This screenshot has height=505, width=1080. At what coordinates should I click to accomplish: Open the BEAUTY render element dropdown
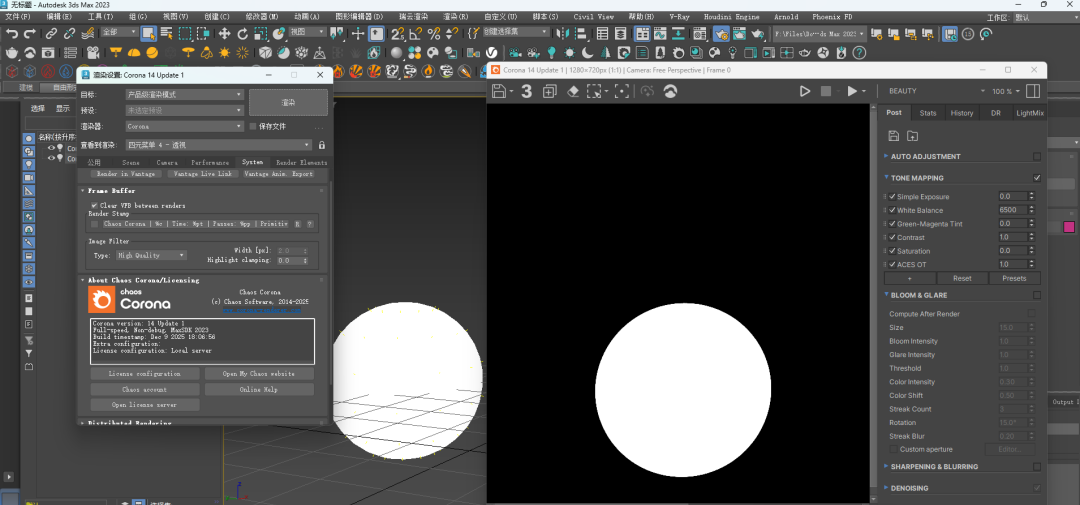930,91
